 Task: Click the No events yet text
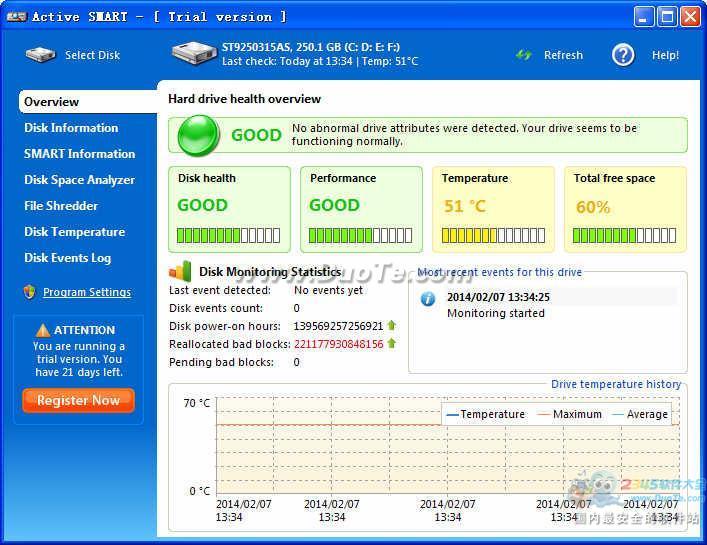328,290
